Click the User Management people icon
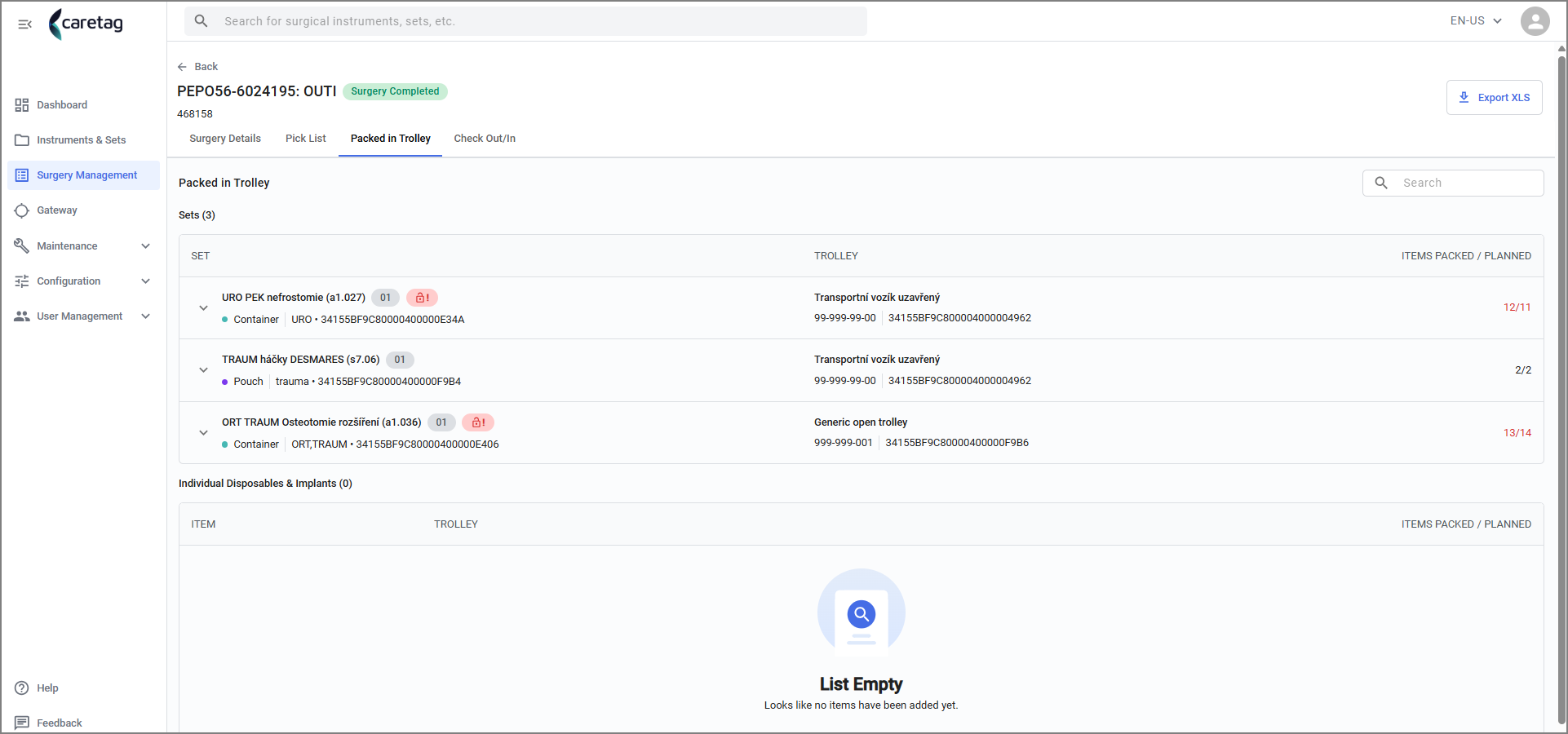The width and height of the screenshot is (1568, 734). (22, 316)
